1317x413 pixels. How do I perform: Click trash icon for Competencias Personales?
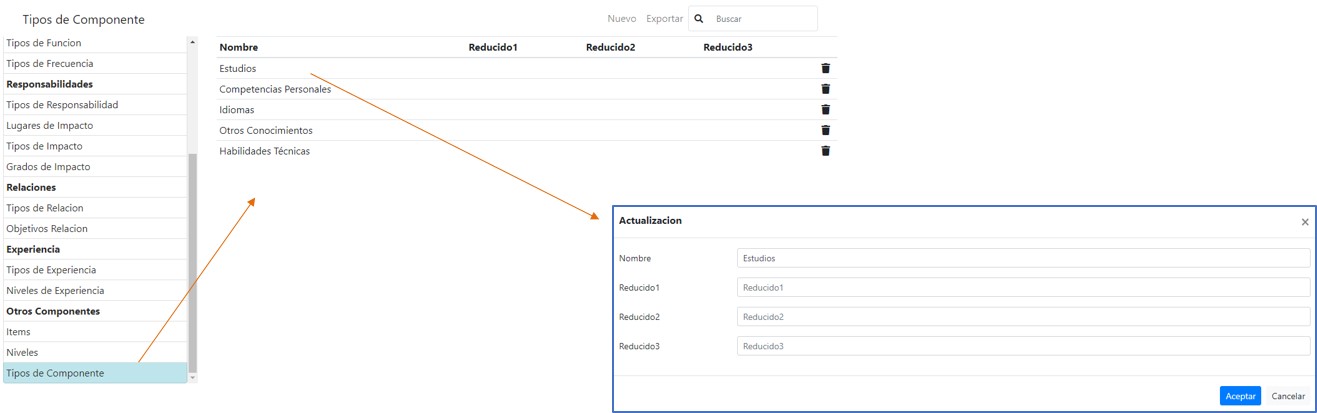[825, 89]
